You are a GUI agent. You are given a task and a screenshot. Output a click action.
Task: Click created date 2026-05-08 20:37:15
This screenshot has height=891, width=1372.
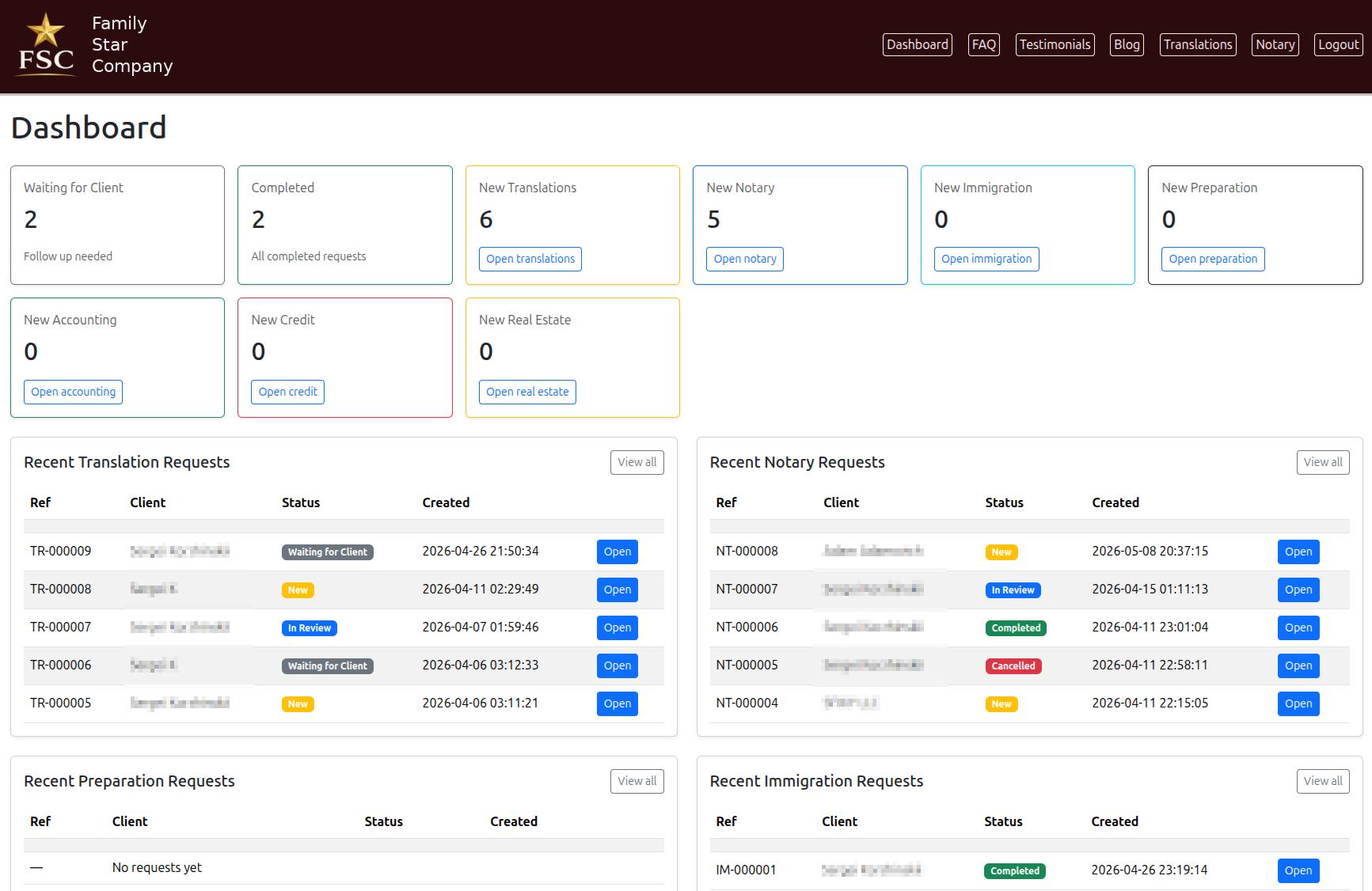1150,551
